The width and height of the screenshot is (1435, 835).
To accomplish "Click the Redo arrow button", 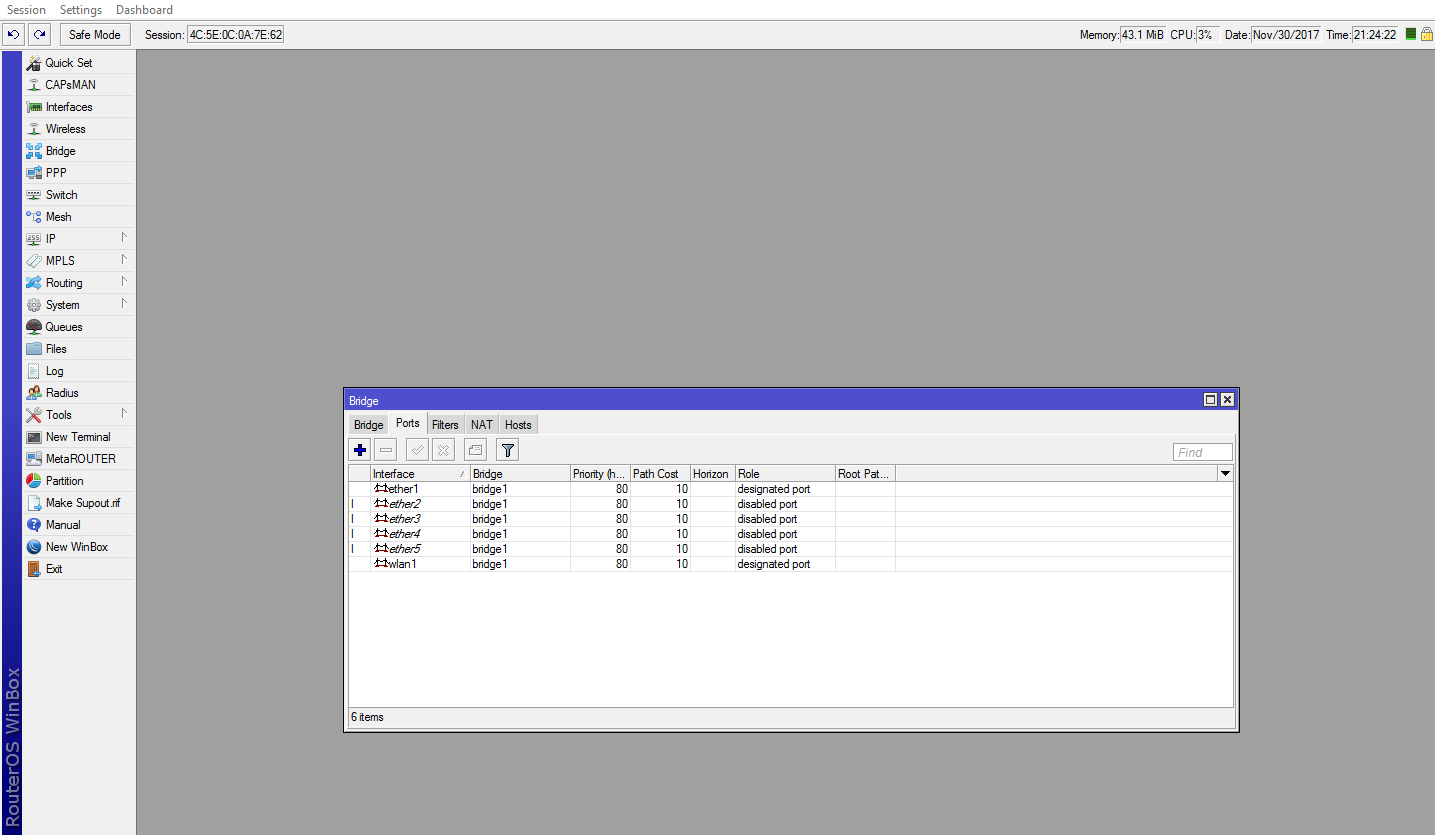I will tap(39, 34).
